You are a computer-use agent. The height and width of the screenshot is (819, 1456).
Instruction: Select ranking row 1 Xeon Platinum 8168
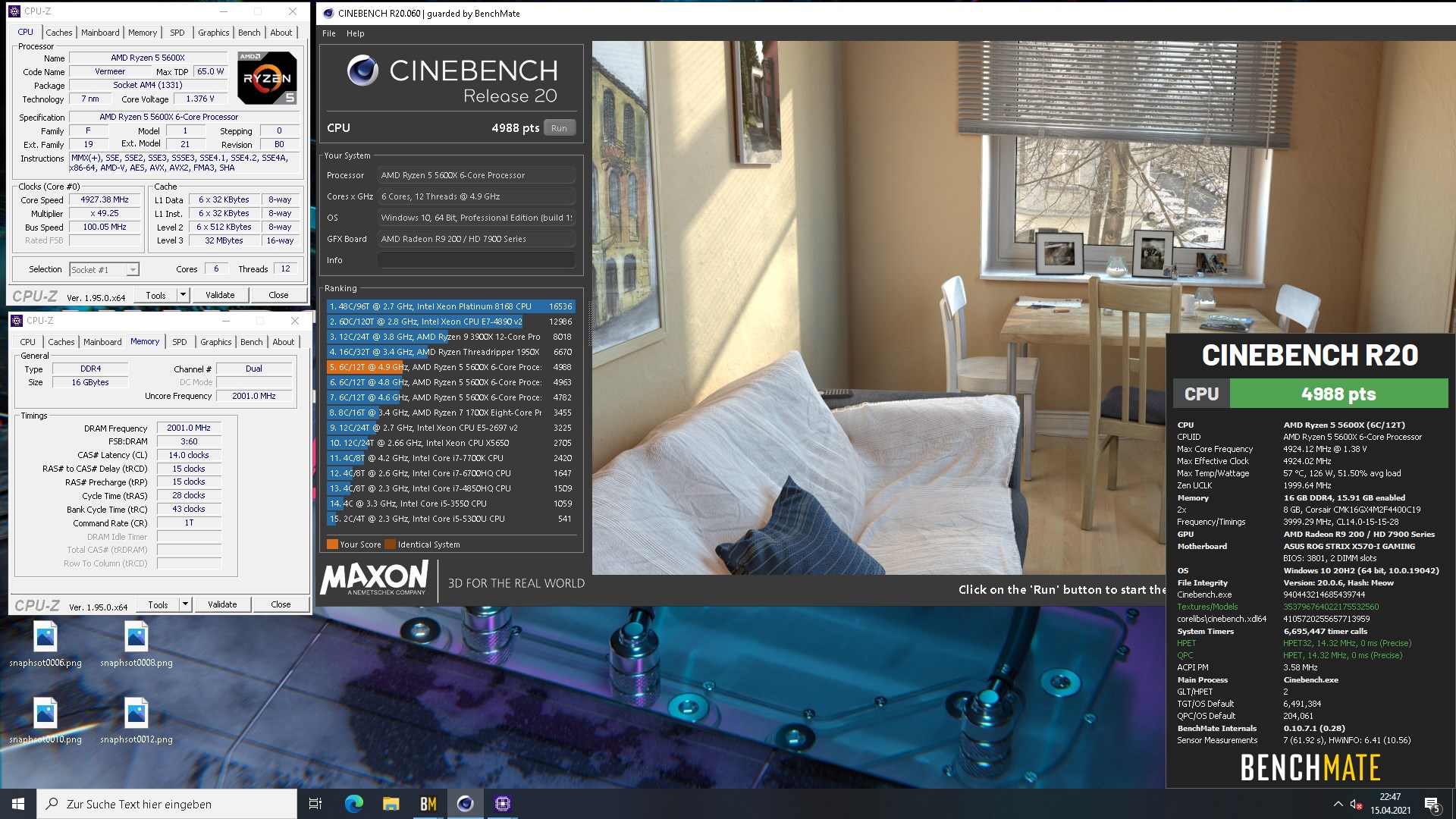(451, 306)
